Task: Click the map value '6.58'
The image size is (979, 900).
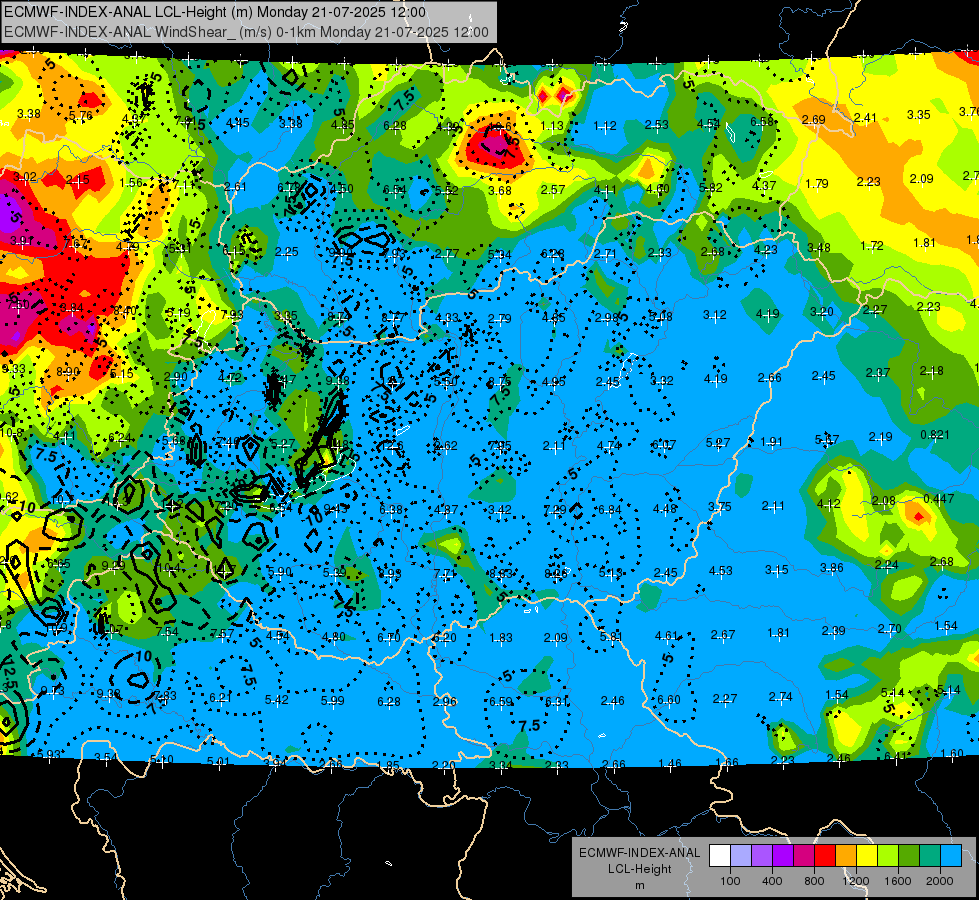Action: [x=762, y=122]
